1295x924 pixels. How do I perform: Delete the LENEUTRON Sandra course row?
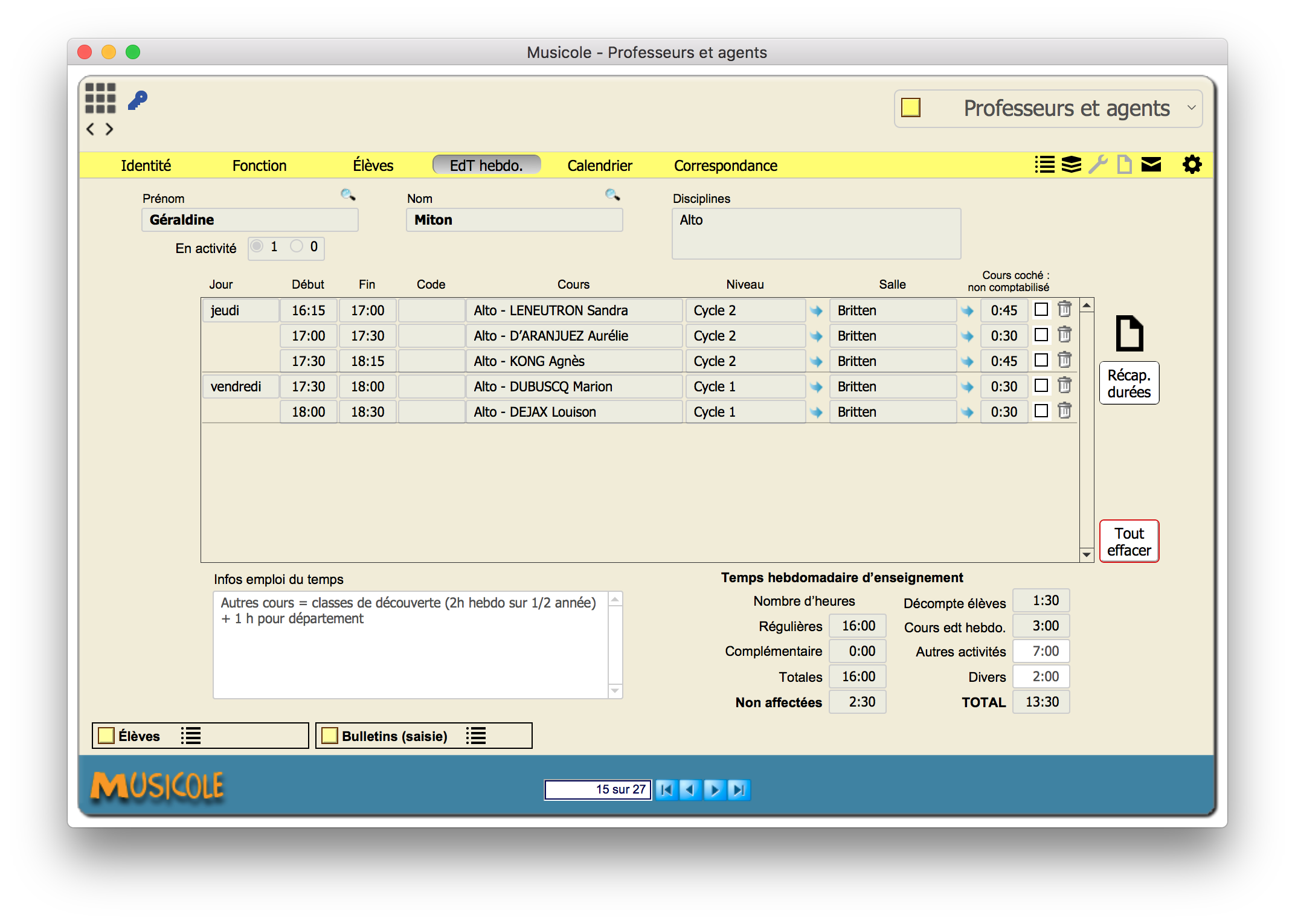click(x=1065, y=310)
